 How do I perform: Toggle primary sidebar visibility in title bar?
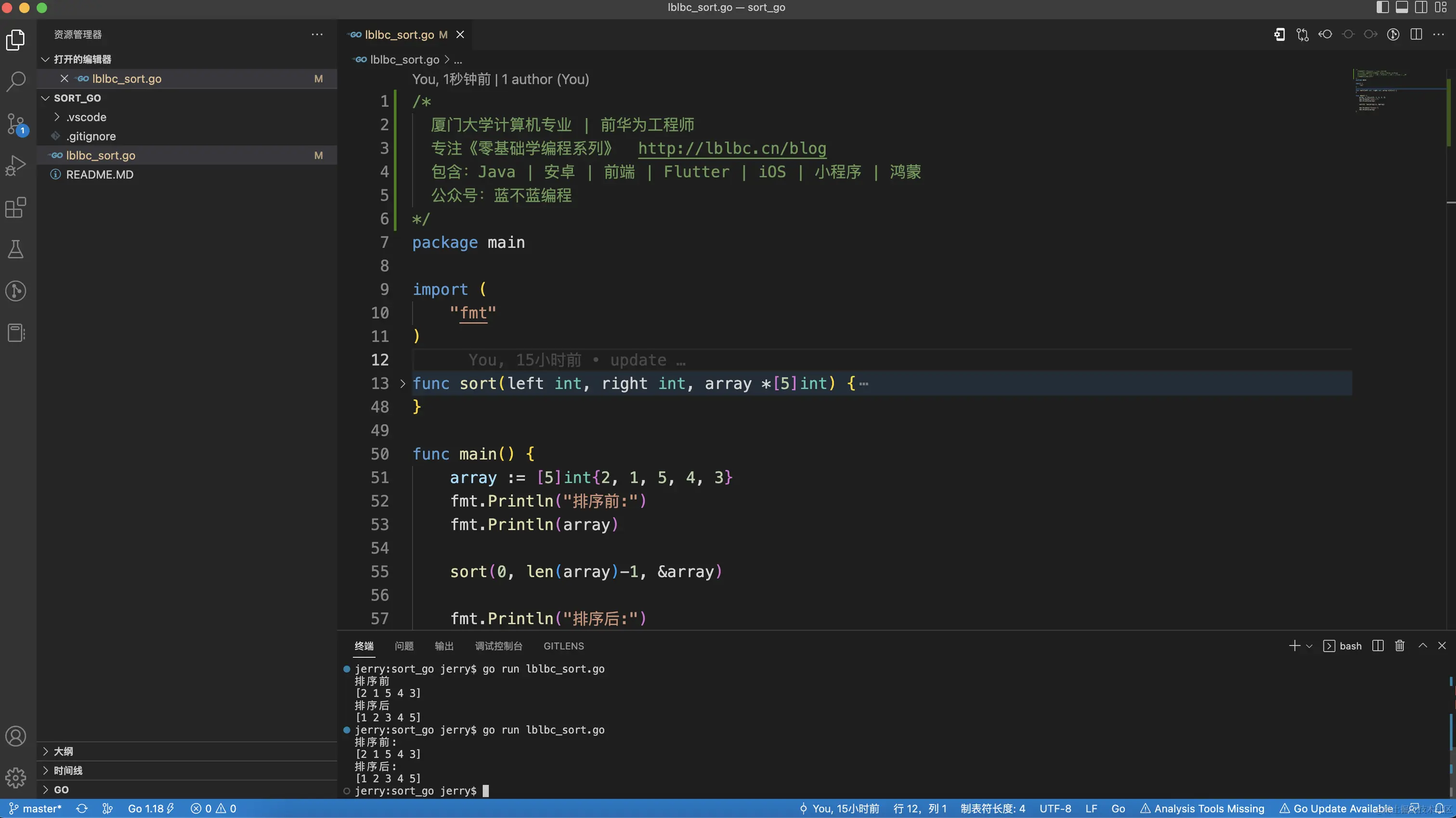(x=1382, y=7)
